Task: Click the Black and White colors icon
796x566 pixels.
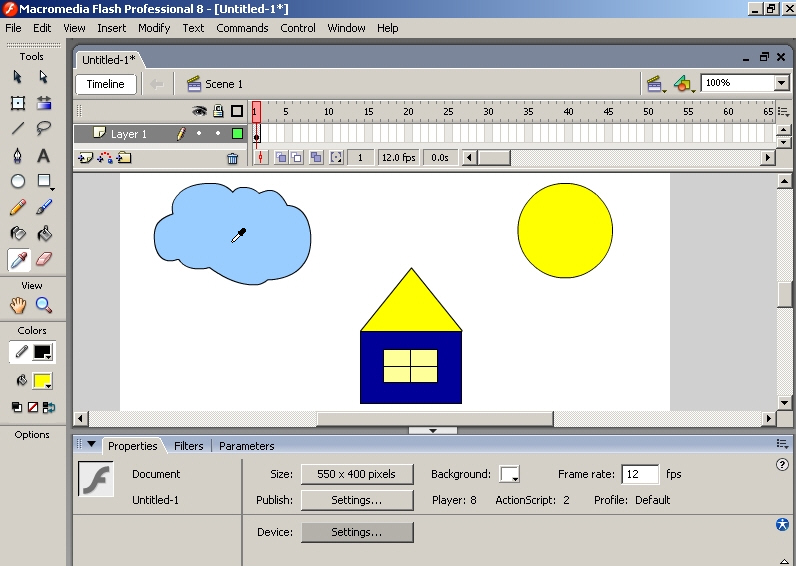Action: pos(17,407)
